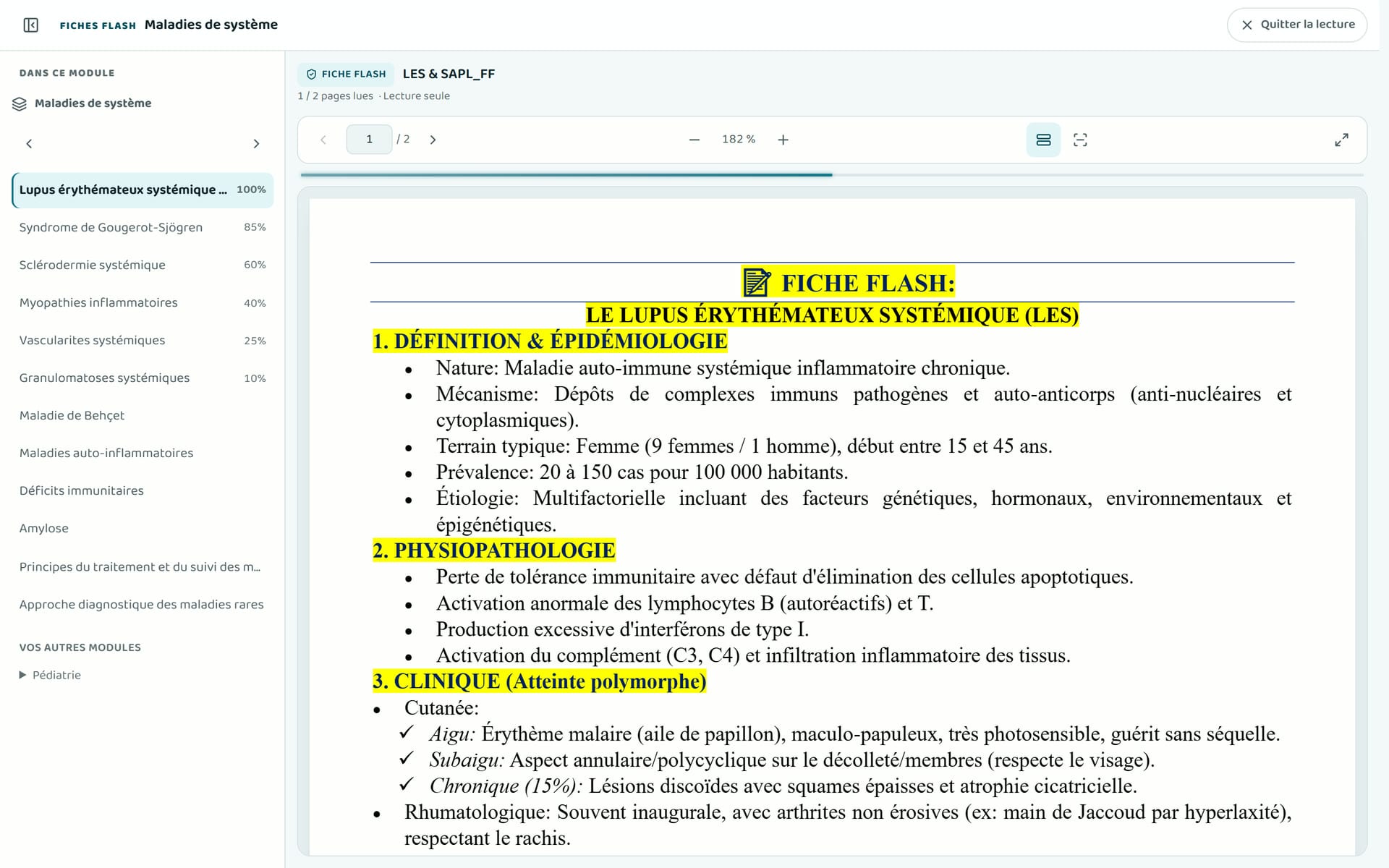This screenshot has width=1389, height=868.
Task: Go to next PDF page
Action: (433, 140)
